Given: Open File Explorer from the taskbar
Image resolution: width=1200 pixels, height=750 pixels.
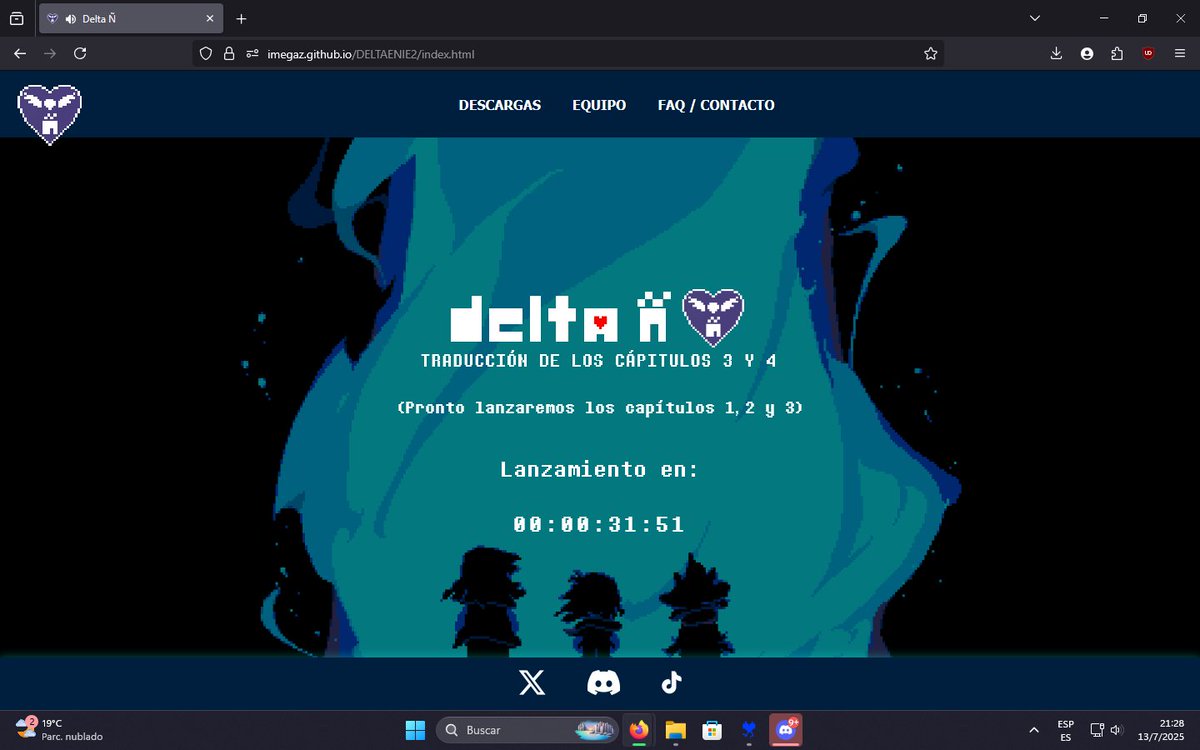Looking at the screenshot, I should [675, 730].
